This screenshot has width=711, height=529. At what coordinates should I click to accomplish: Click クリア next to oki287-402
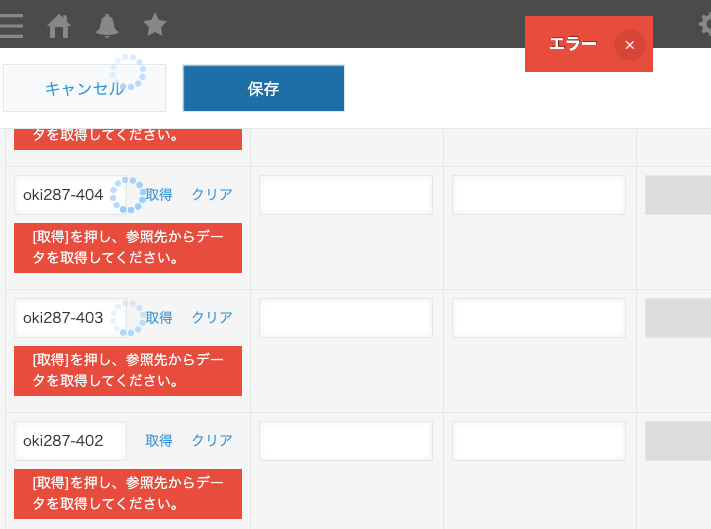212,440
